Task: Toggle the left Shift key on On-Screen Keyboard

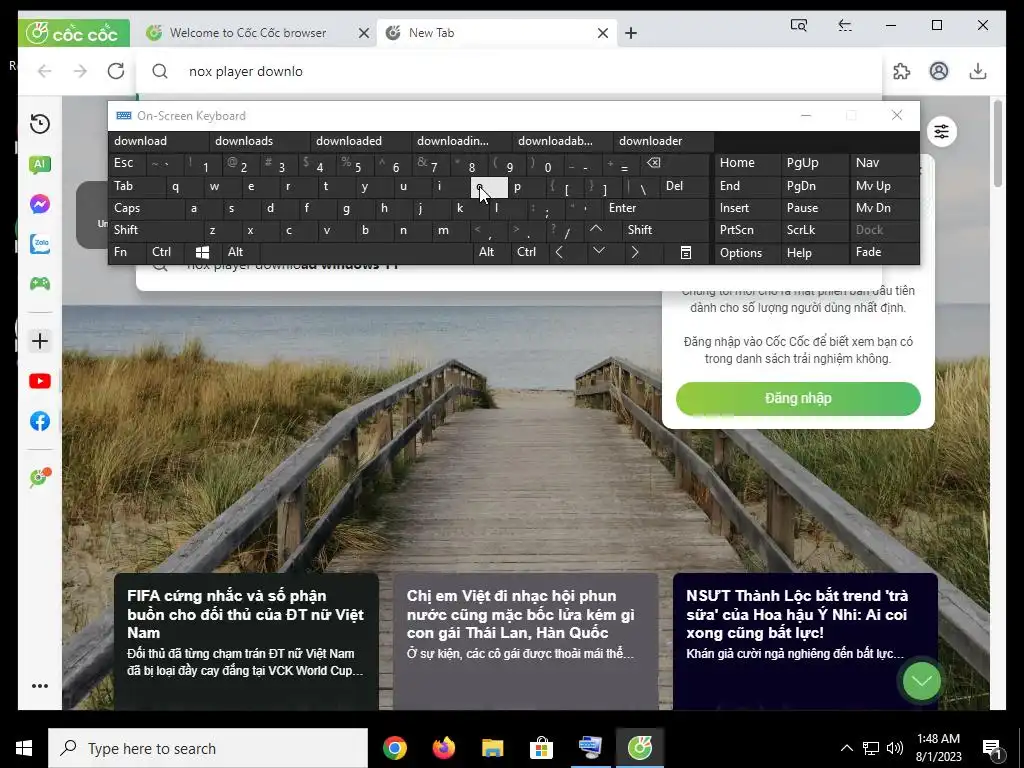Action: point(156,230)
